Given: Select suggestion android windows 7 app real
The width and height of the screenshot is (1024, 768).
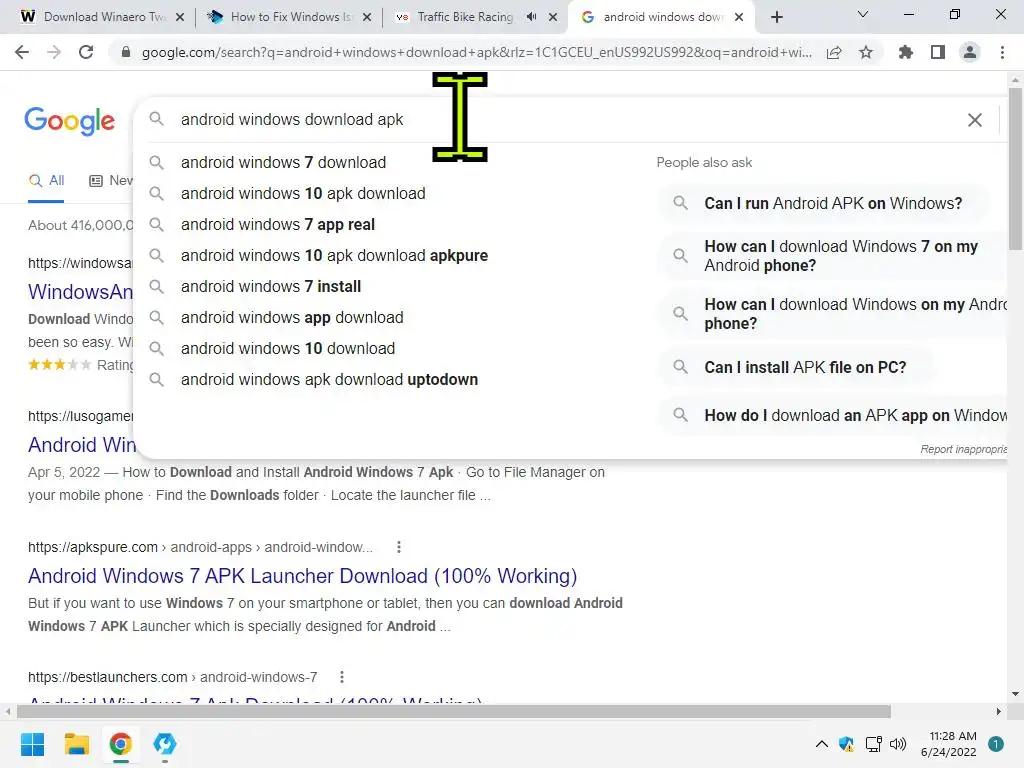Looking at the screenshot, I should [x=278, y=225].
